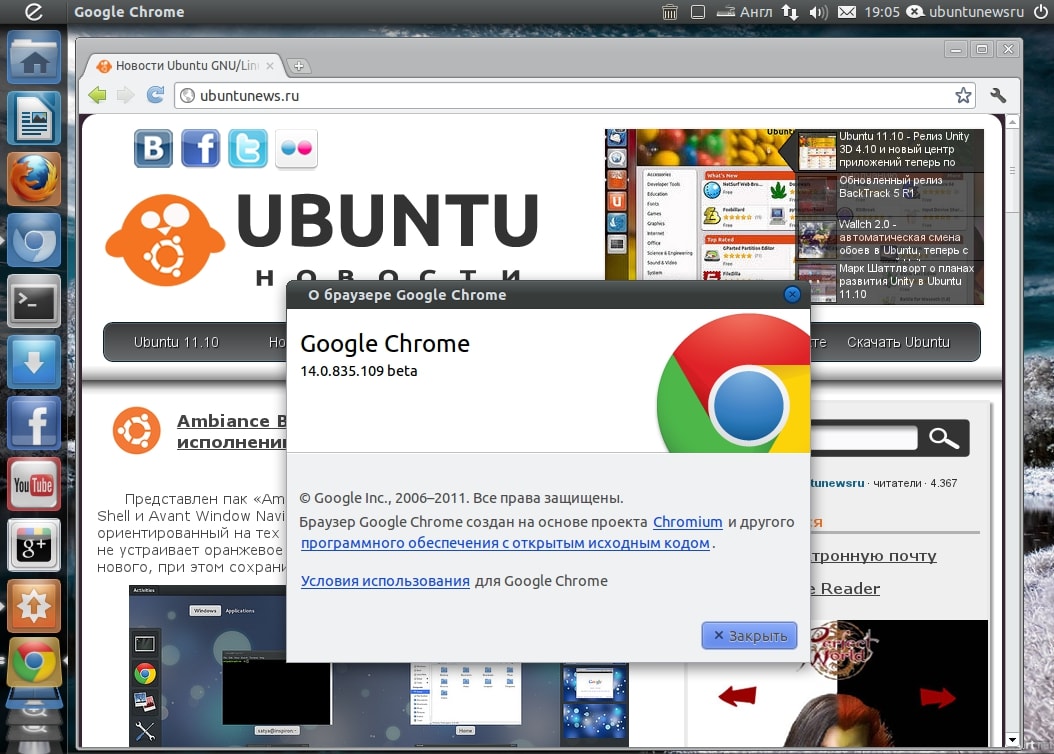The height and width of the screenshot is (754, 1054).
Task: Open the Ubuntu 11.10 menu item
Action: [x=176, y=342]
